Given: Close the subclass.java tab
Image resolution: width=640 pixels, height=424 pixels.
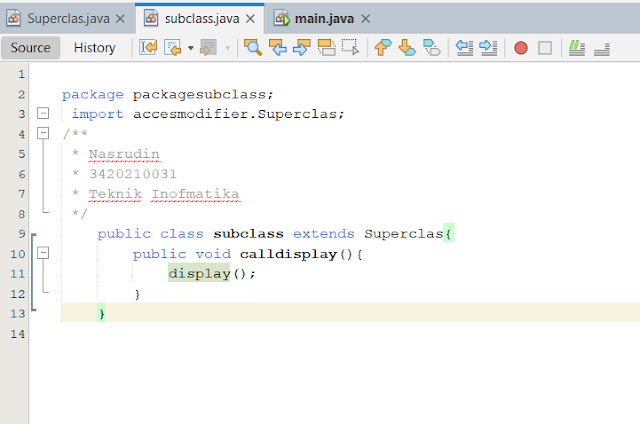Looking at the screenshot, I should click(x=250, y=19).
